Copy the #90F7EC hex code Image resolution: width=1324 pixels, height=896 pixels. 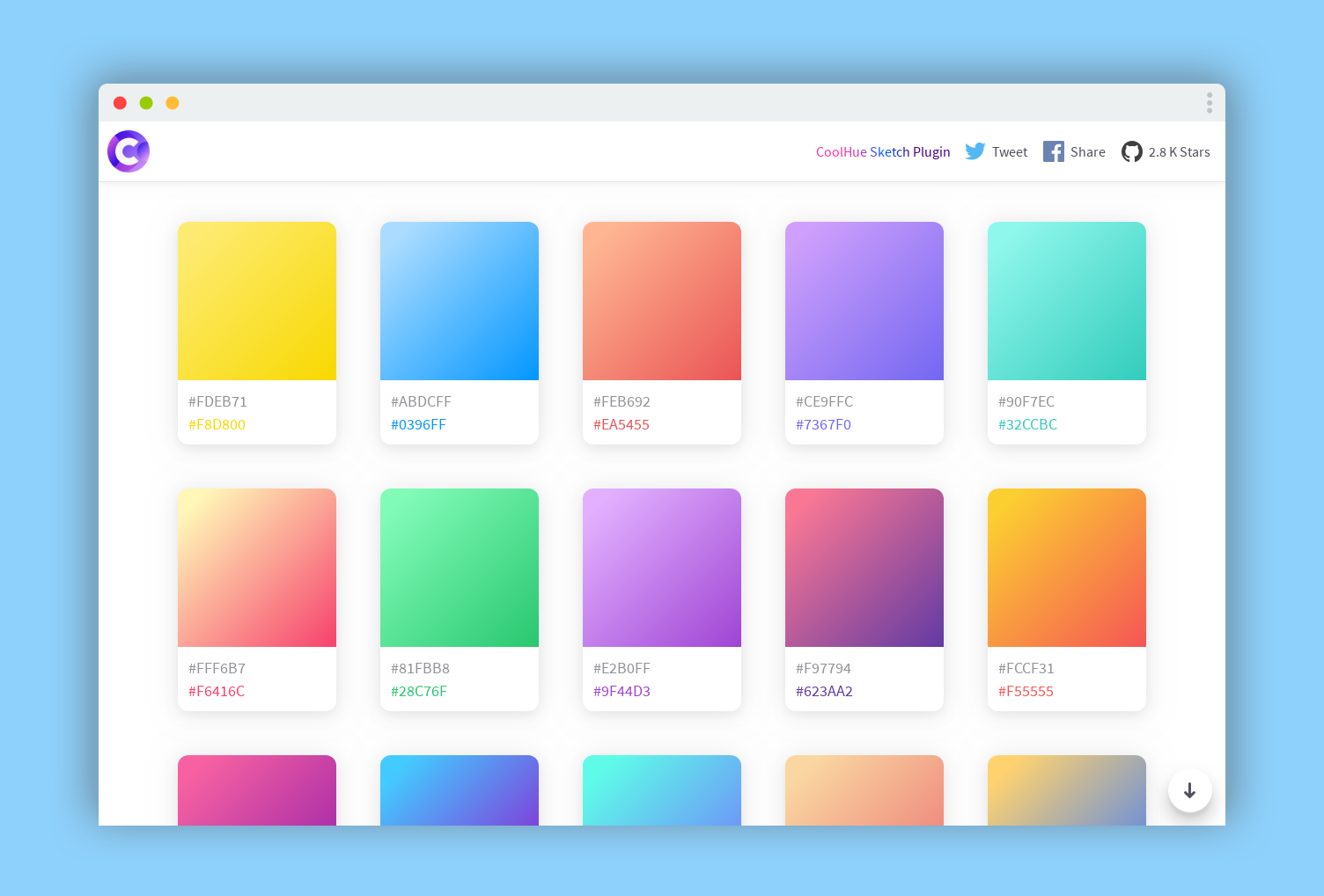(1026, 401)
